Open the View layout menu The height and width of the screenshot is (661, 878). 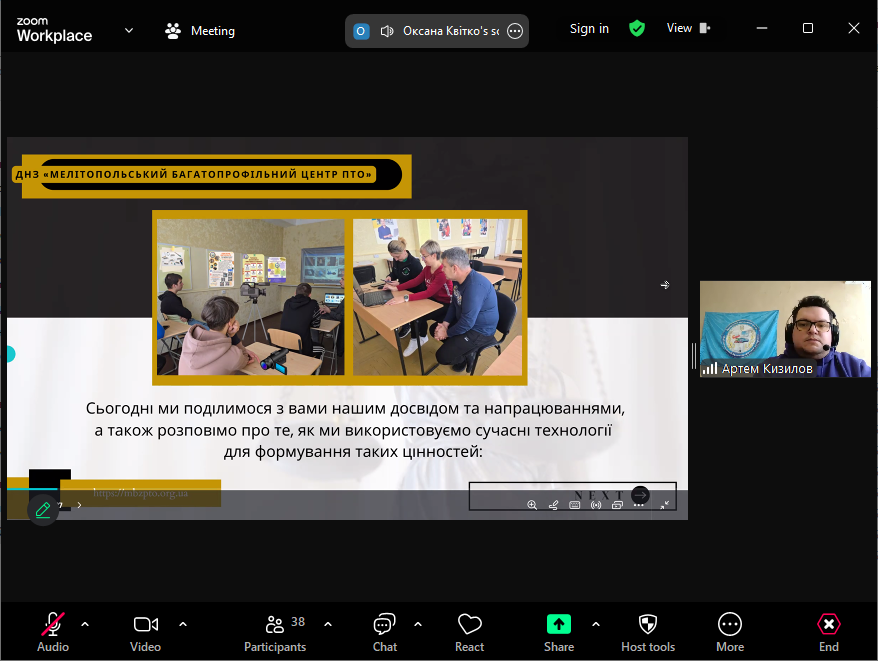pyautogui.click(x=688, y=28)
